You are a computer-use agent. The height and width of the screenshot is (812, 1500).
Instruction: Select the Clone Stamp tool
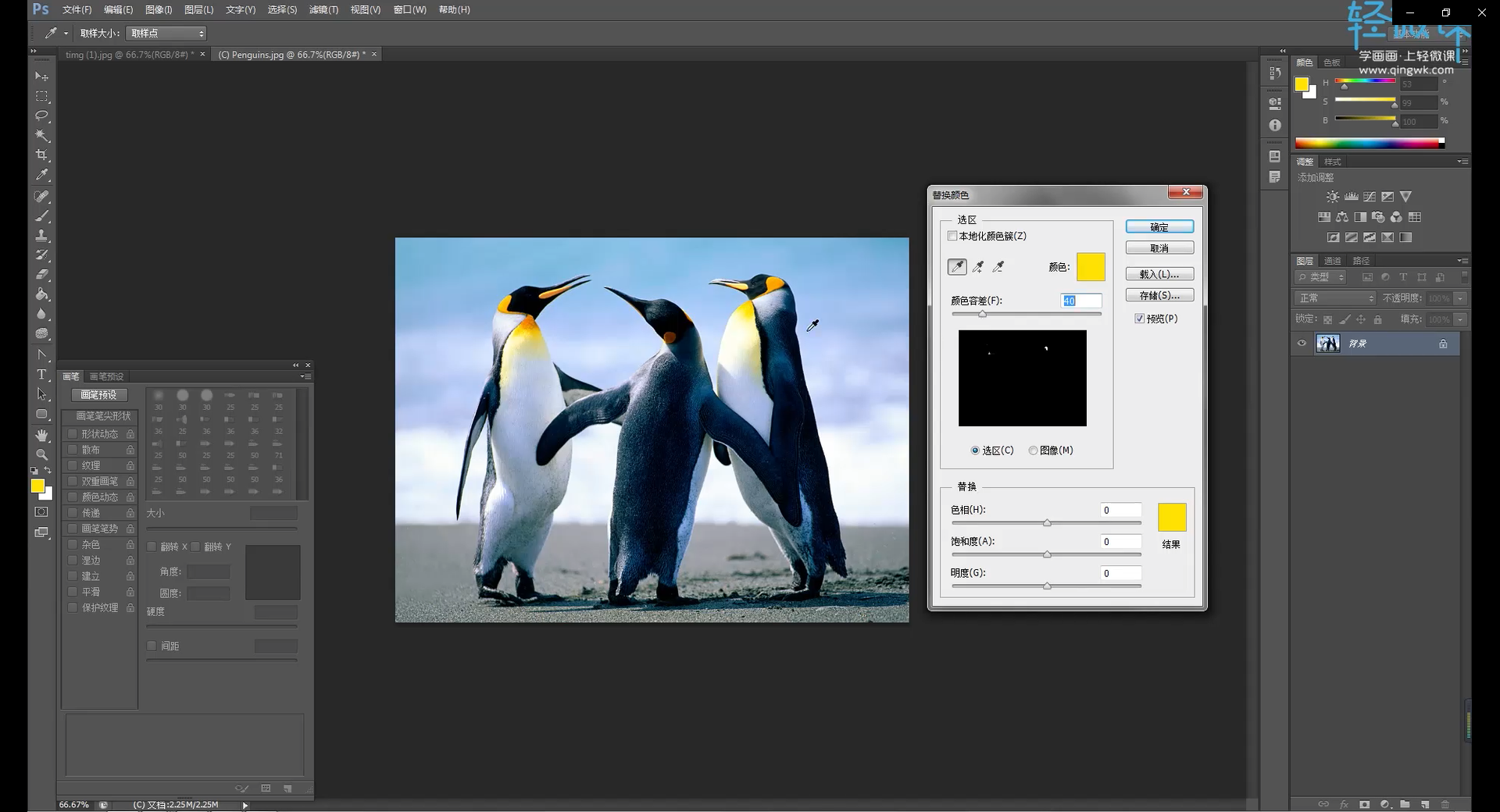coord(42,235)
